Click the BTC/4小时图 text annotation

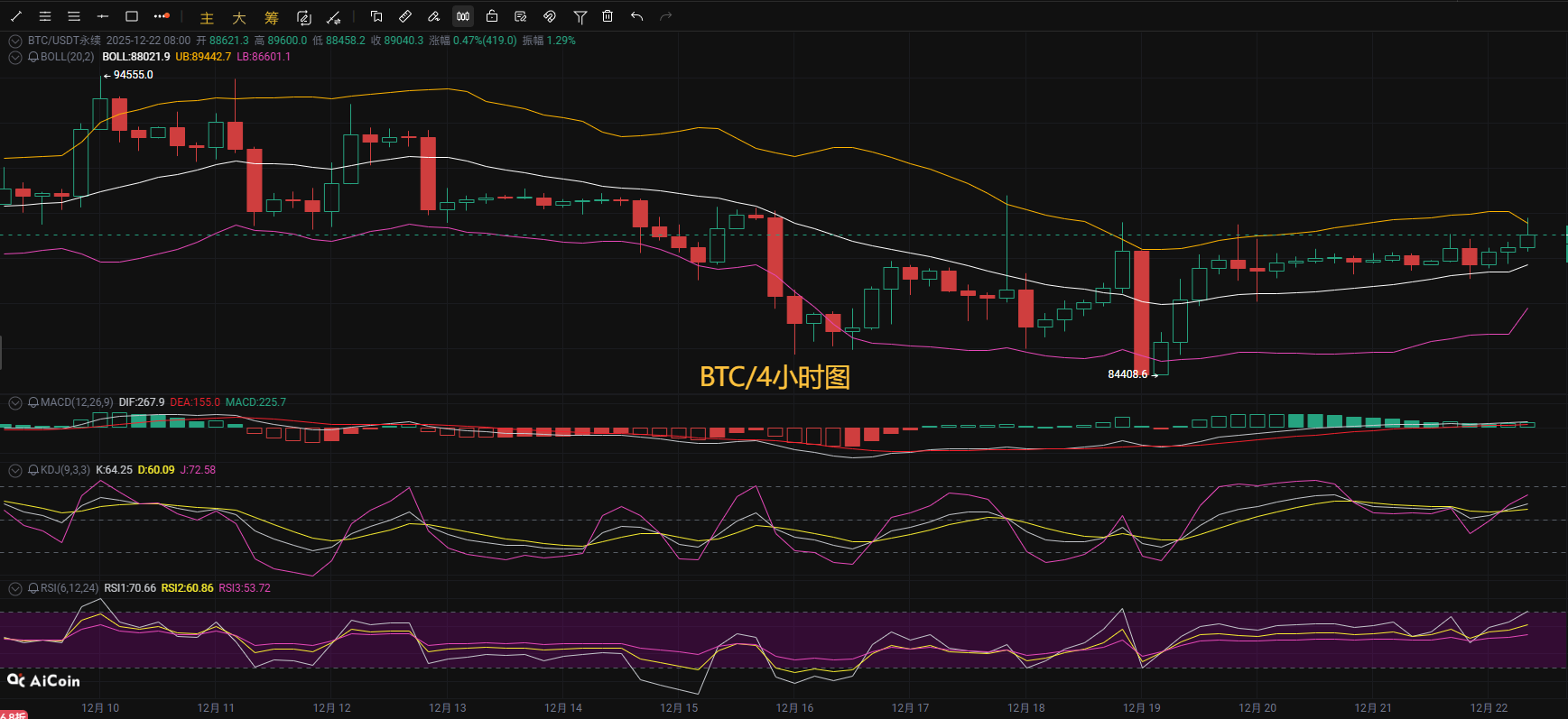pyautogui.click(x=775, y=376)
